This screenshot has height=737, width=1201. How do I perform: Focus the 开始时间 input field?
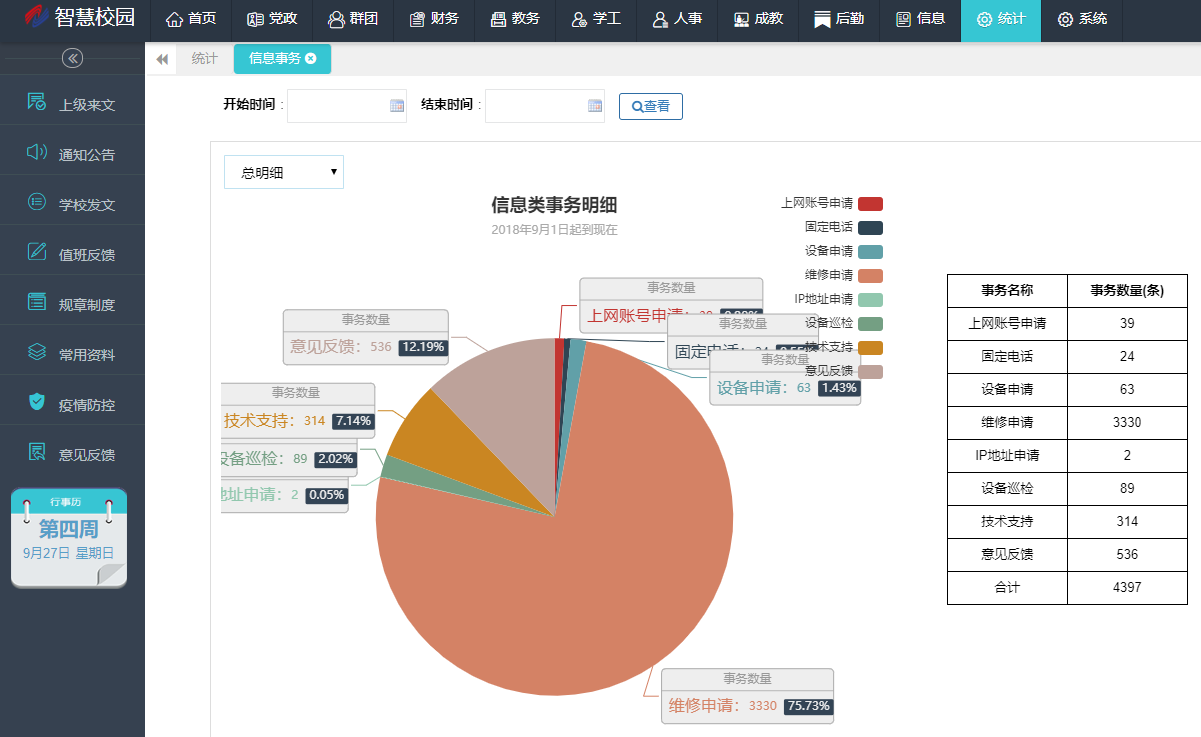click(347, 106)
